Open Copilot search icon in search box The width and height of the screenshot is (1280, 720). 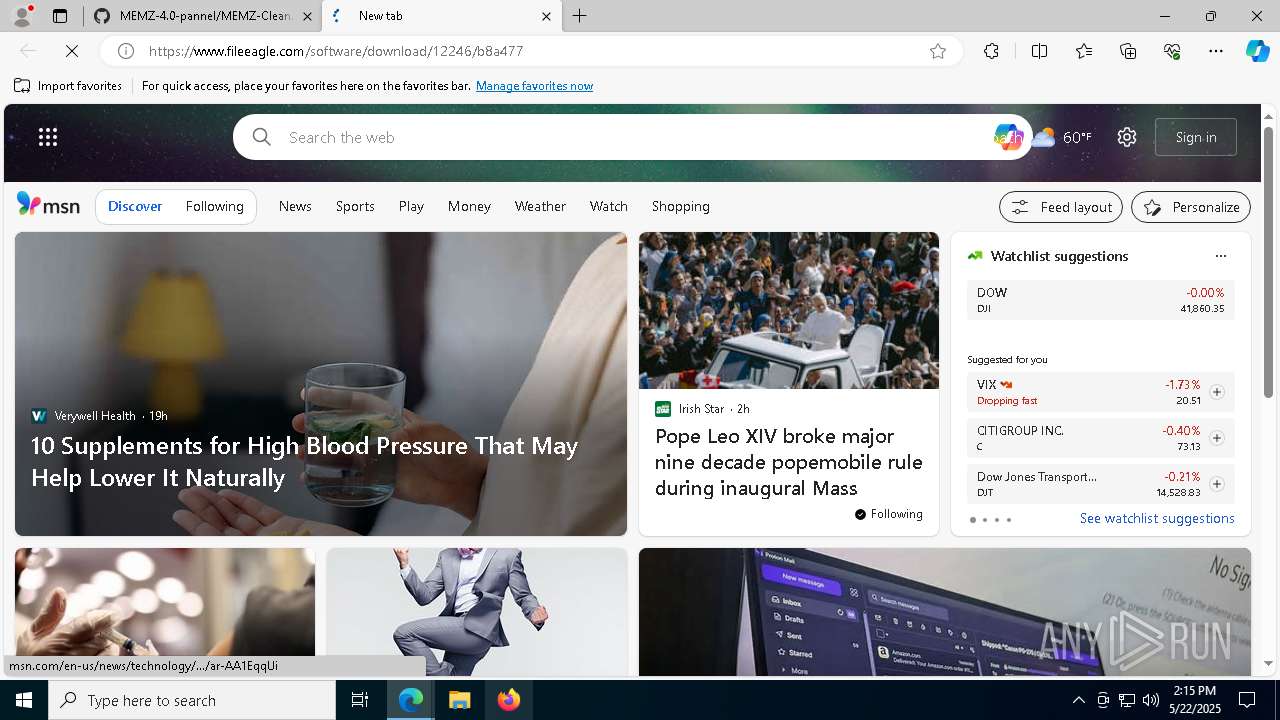coord(1008,137)
